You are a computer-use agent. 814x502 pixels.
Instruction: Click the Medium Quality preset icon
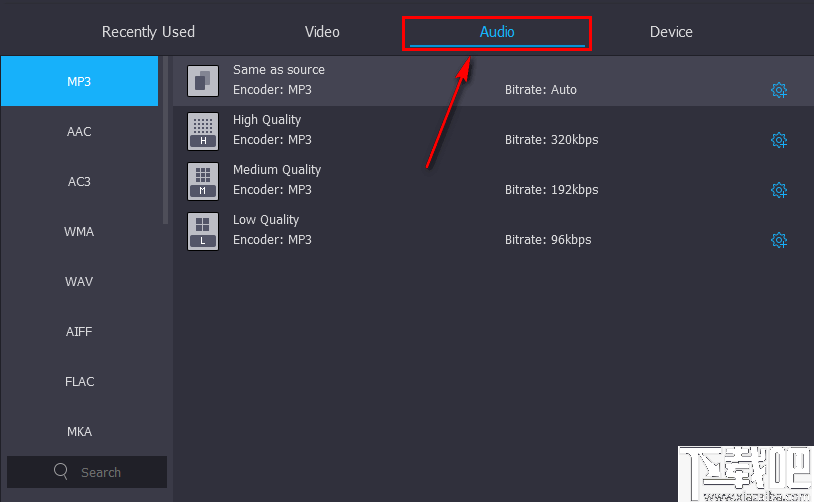point(203,181)
